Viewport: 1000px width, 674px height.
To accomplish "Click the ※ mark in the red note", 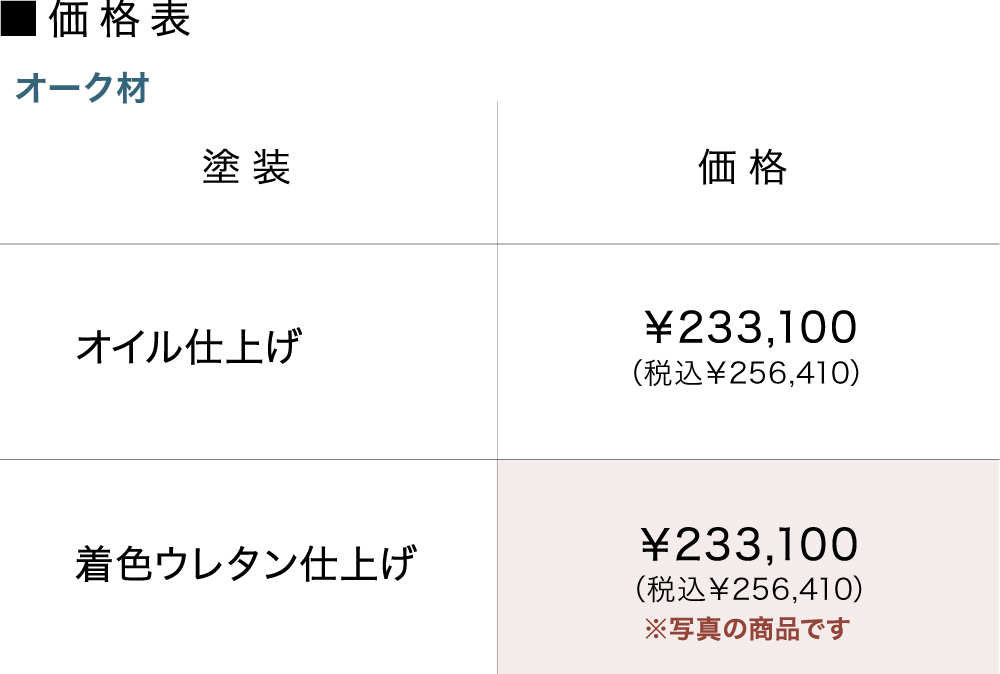I will coord(654,630).
